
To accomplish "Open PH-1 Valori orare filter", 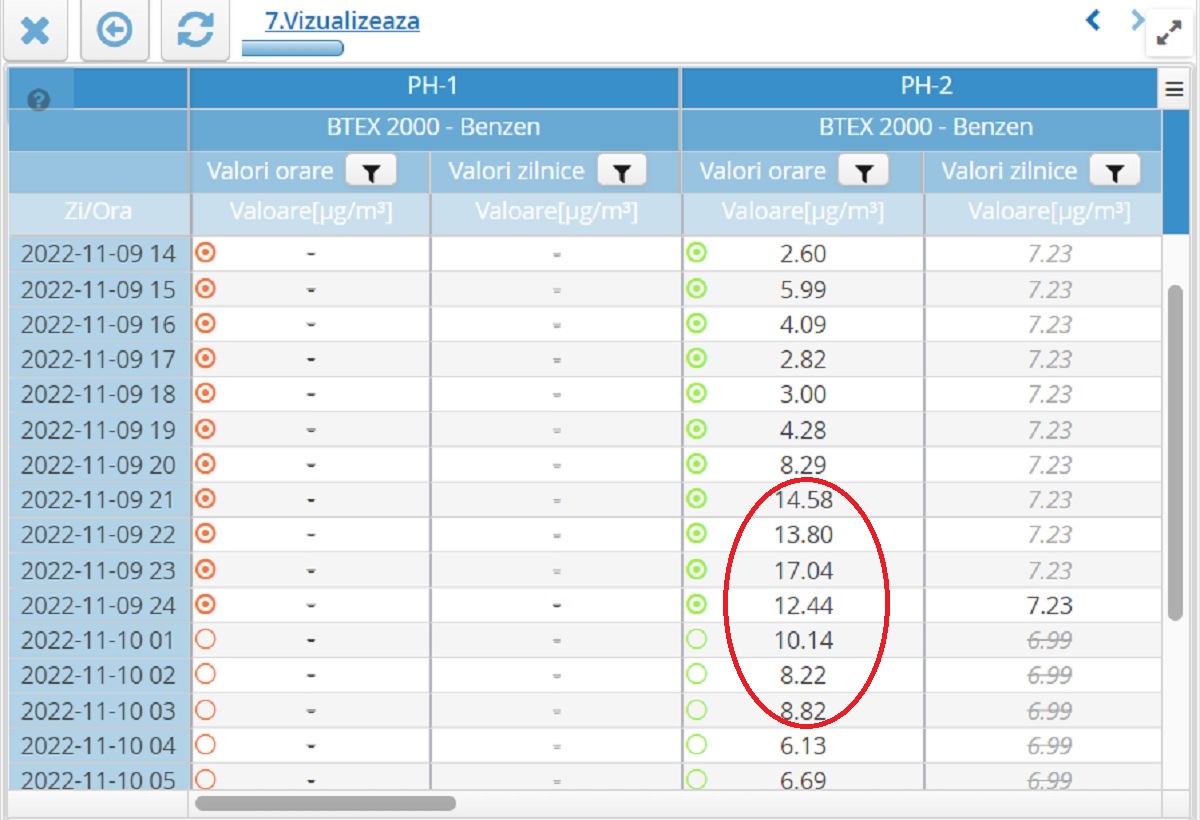I will [x=371, y=172].
